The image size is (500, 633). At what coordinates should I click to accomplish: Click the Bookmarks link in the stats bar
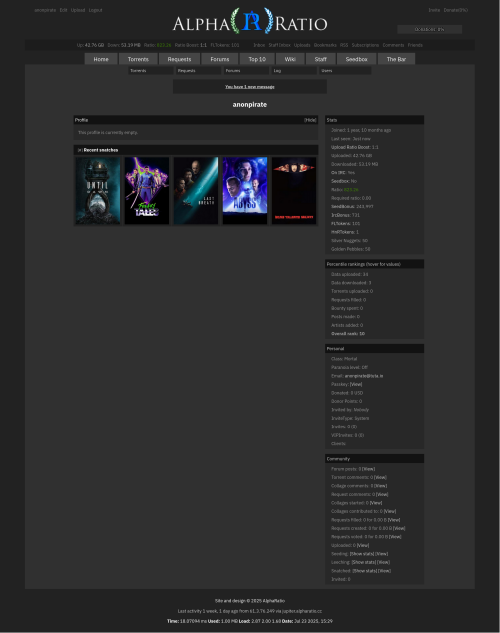coord(325,45)
